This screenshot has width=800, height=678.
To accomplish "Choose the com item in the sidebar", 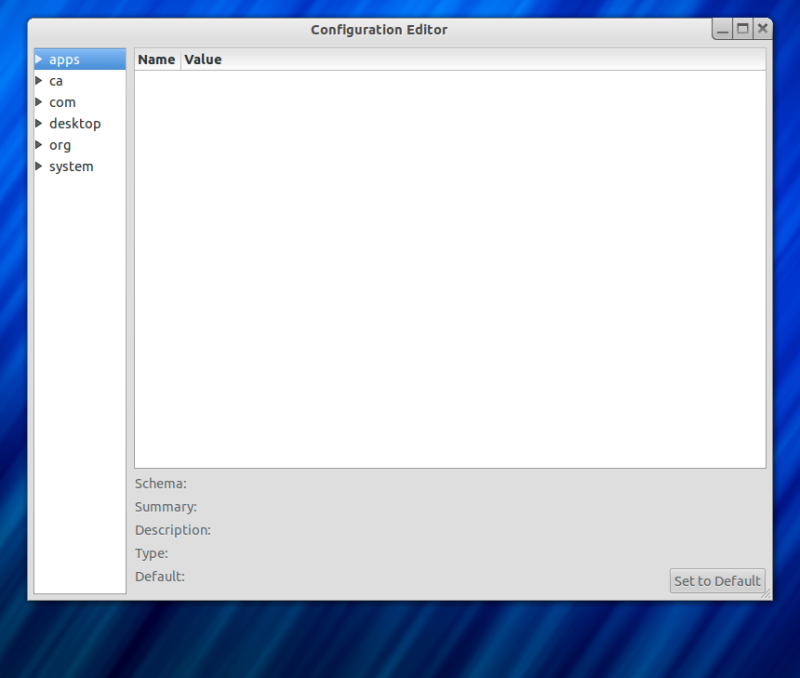I will (62, 102).
